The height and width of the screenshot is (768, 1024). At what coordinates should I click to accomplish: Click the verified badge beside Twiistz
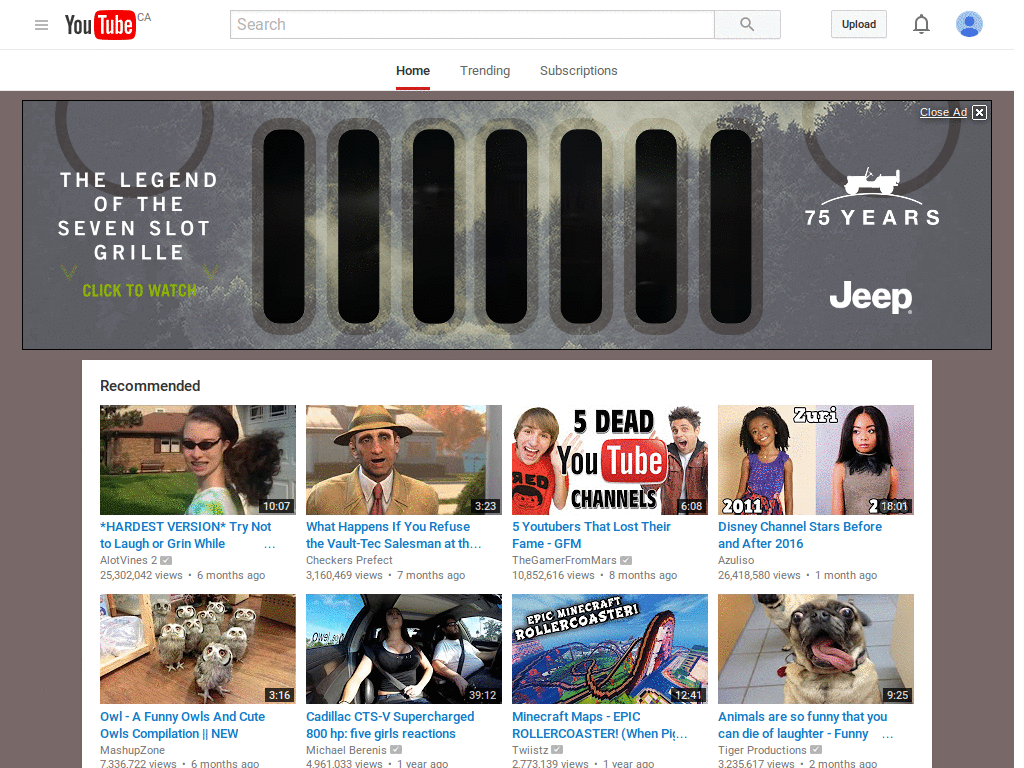tap(557, 750)
